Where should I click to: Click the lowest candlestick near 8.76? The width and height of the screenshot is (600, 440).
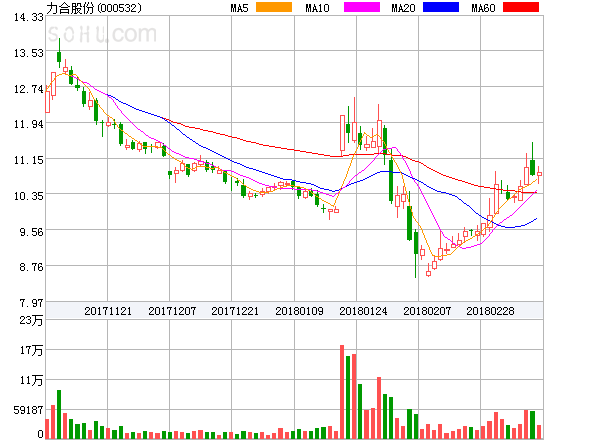click(x=429, y=270)
